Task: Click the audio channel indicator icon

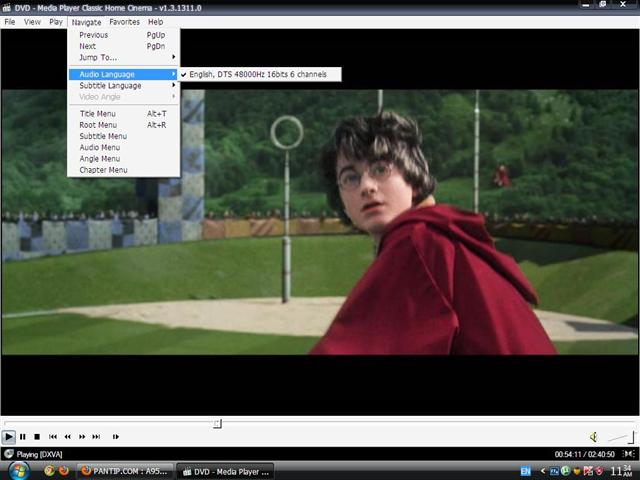Action: click(x=629, y=454)
